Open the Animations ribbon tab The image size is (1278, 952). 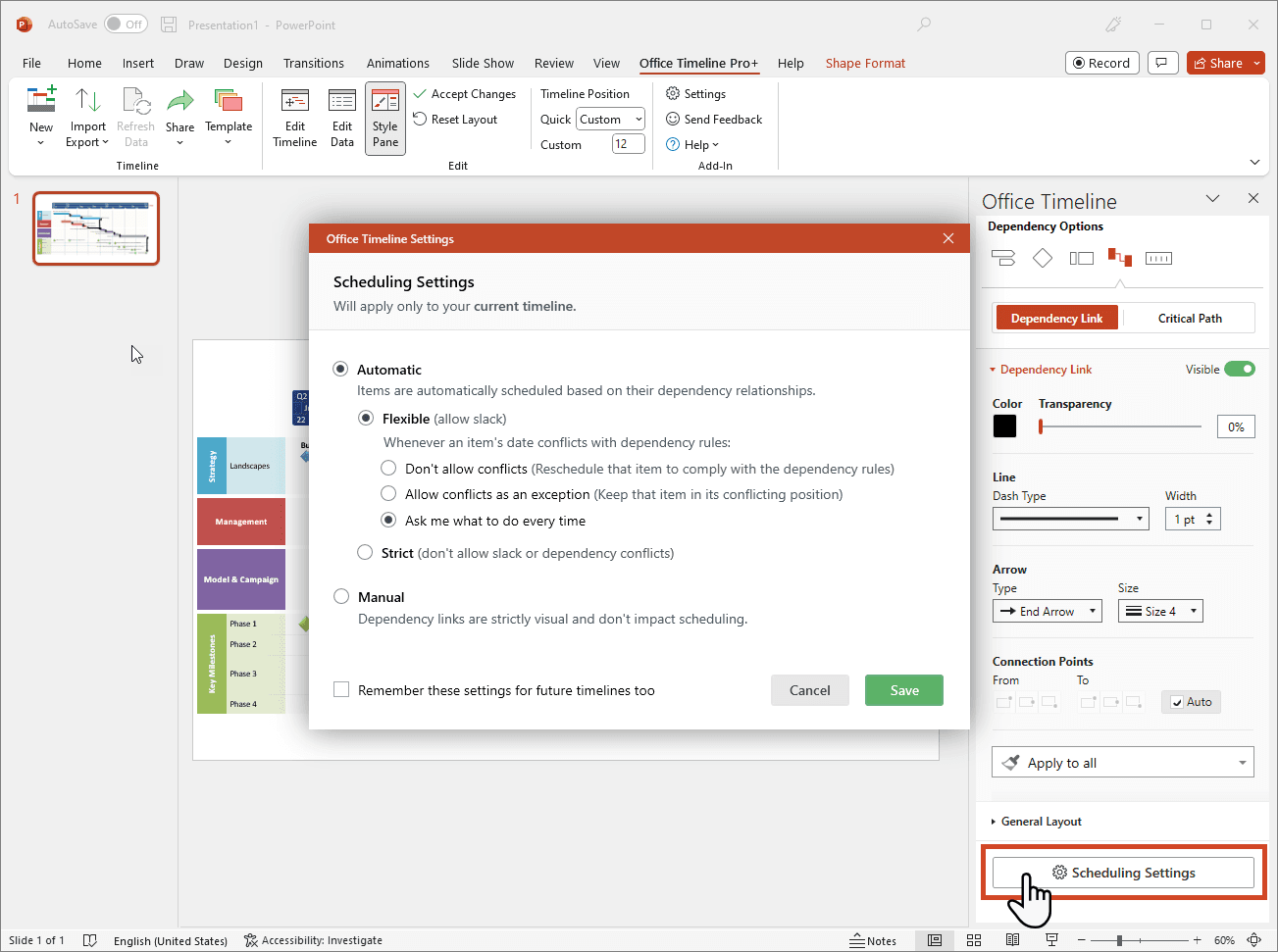(x=397, y=63)
